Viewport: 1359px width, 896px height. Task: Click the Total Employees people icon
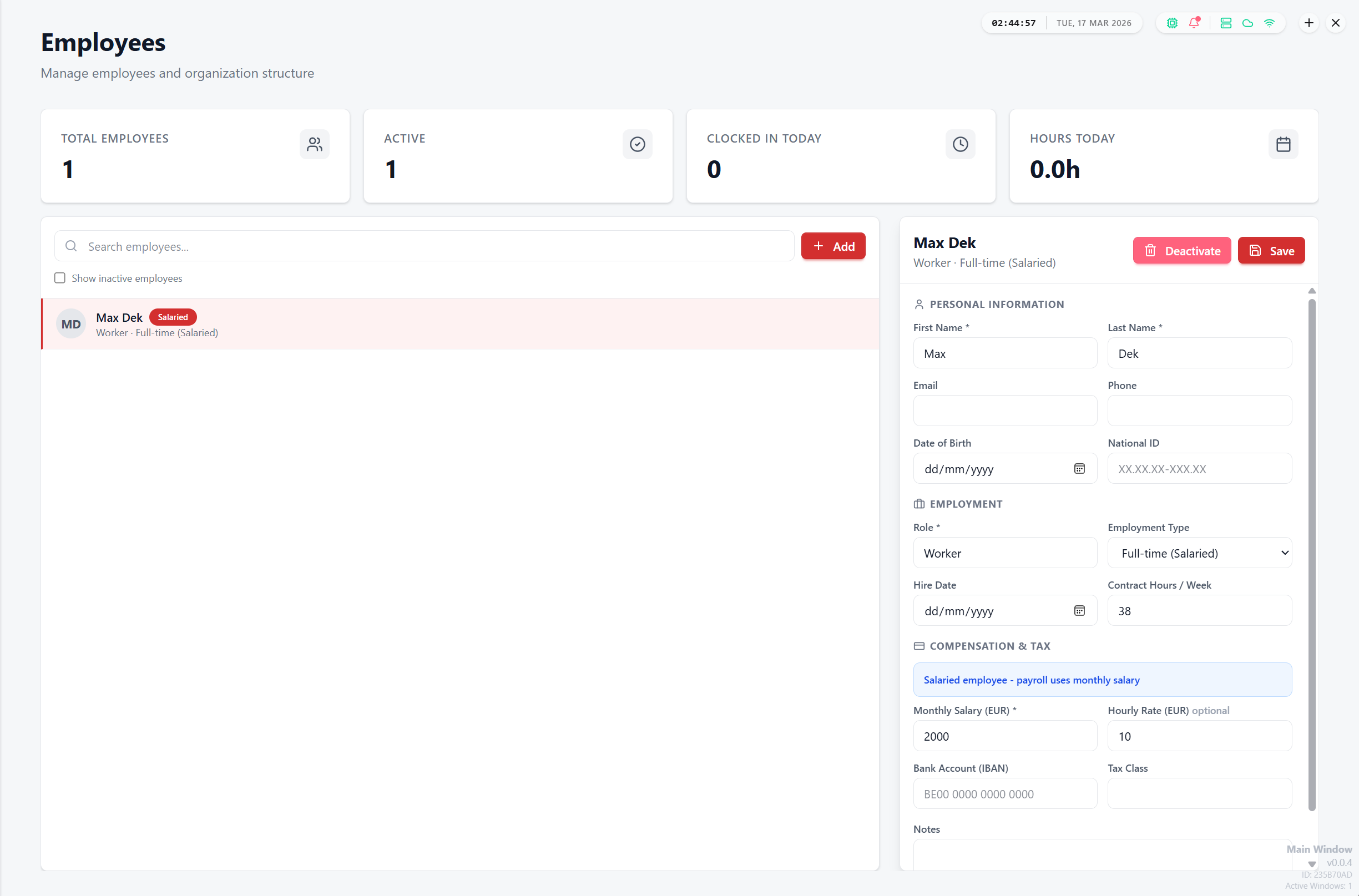click(314, 144)
